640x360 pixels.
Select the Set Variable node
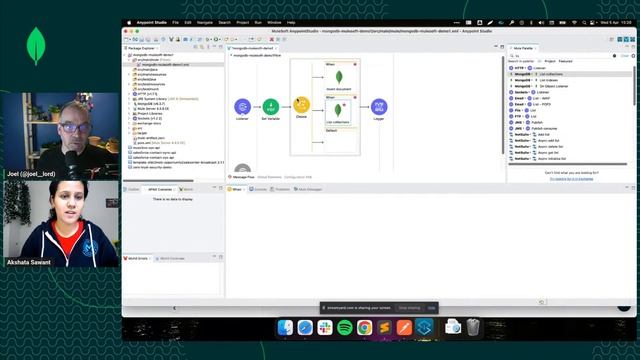point(271,107)
